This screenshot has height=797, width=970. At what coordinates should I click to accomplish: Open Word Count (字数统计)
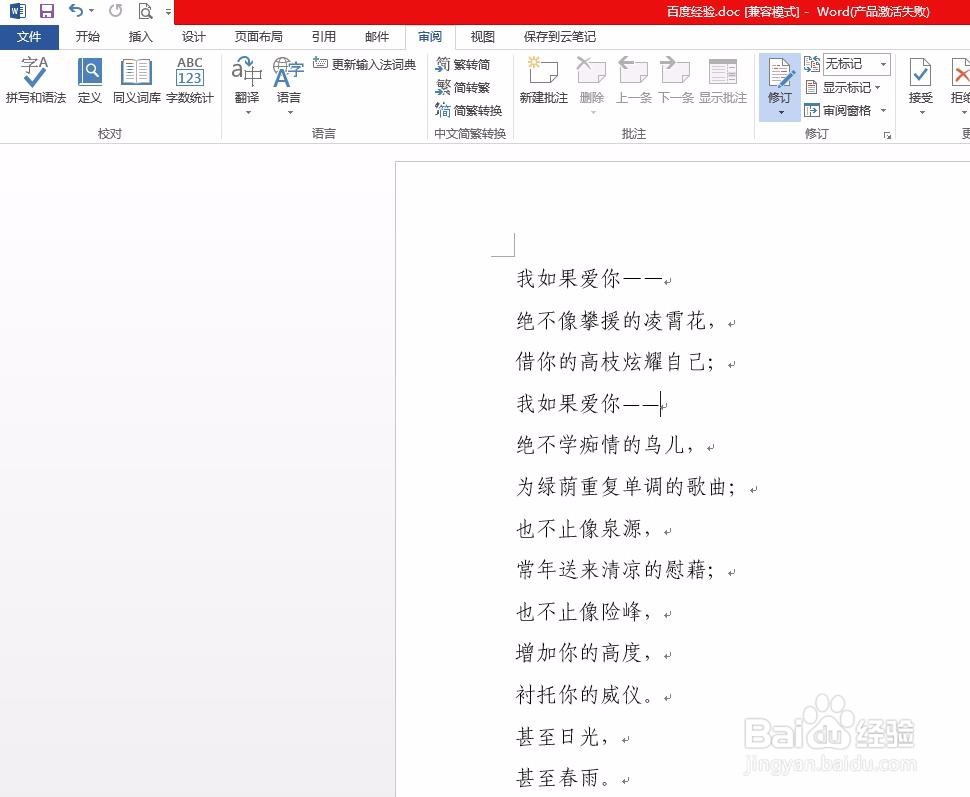(x=189, y=80)
